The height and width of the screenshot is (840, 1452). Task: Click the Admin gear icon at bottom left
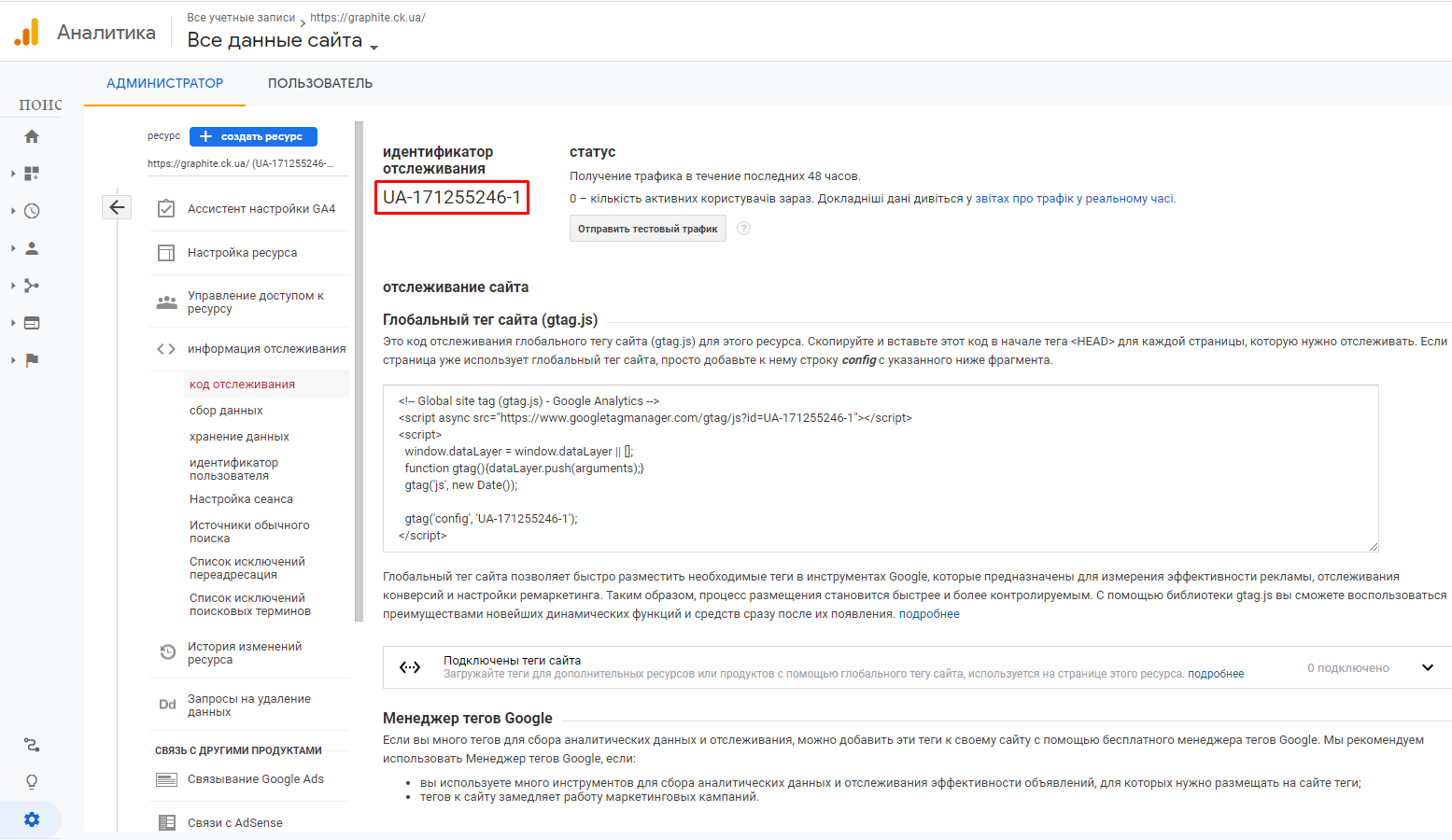pyautogui.click(x=32, y=819)
